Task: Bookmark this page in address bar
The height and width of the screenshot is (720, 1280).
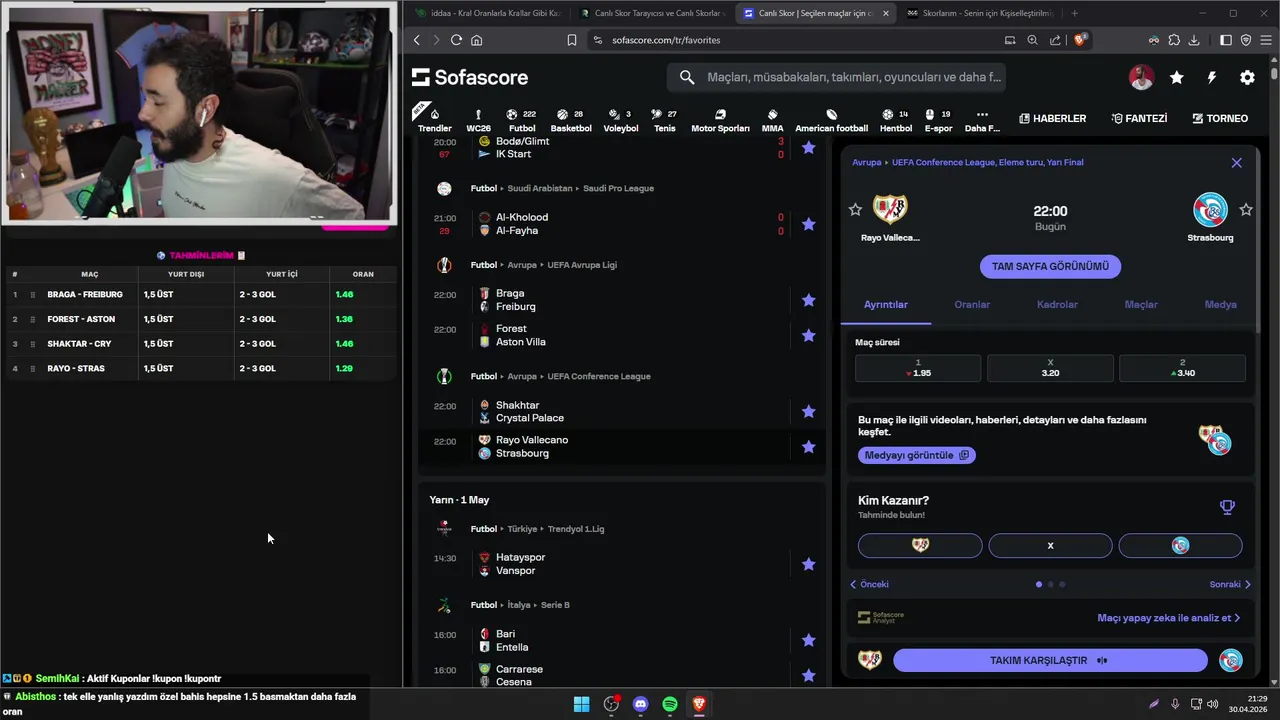Action: 572,40
